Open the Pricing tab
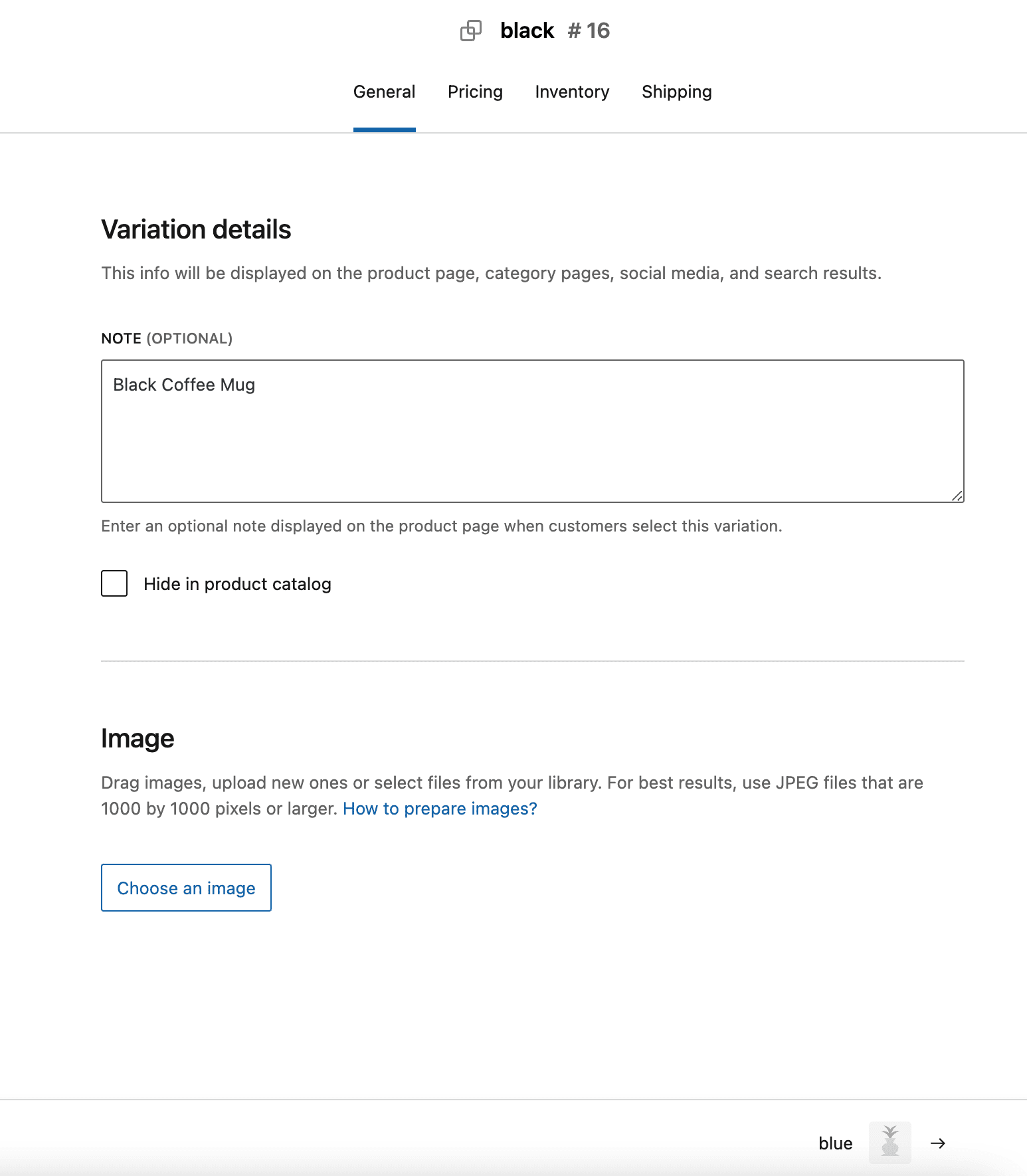1027x1176 pixels. tap(475, 92)
